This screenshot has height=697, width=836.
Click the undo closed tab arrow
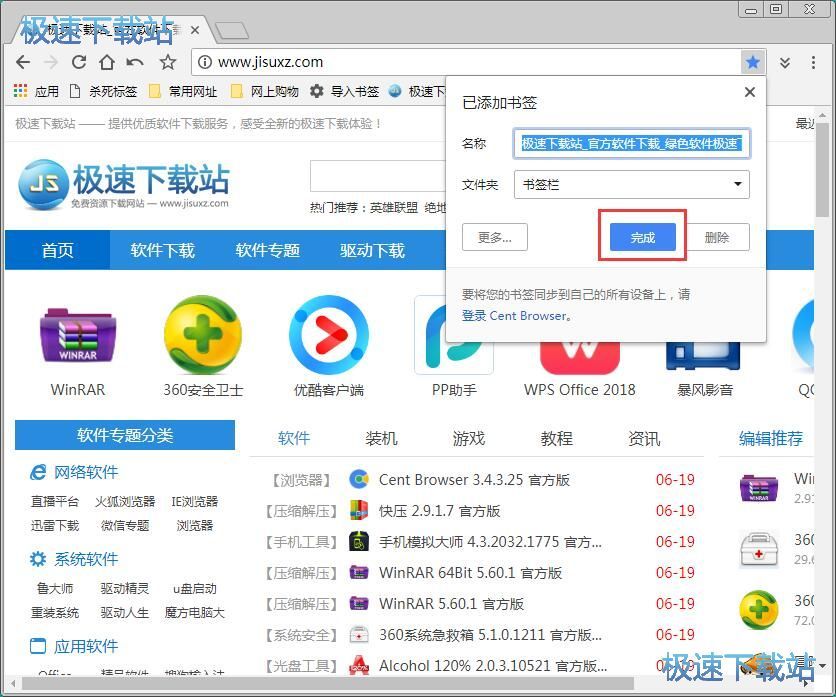click(135, 62)
